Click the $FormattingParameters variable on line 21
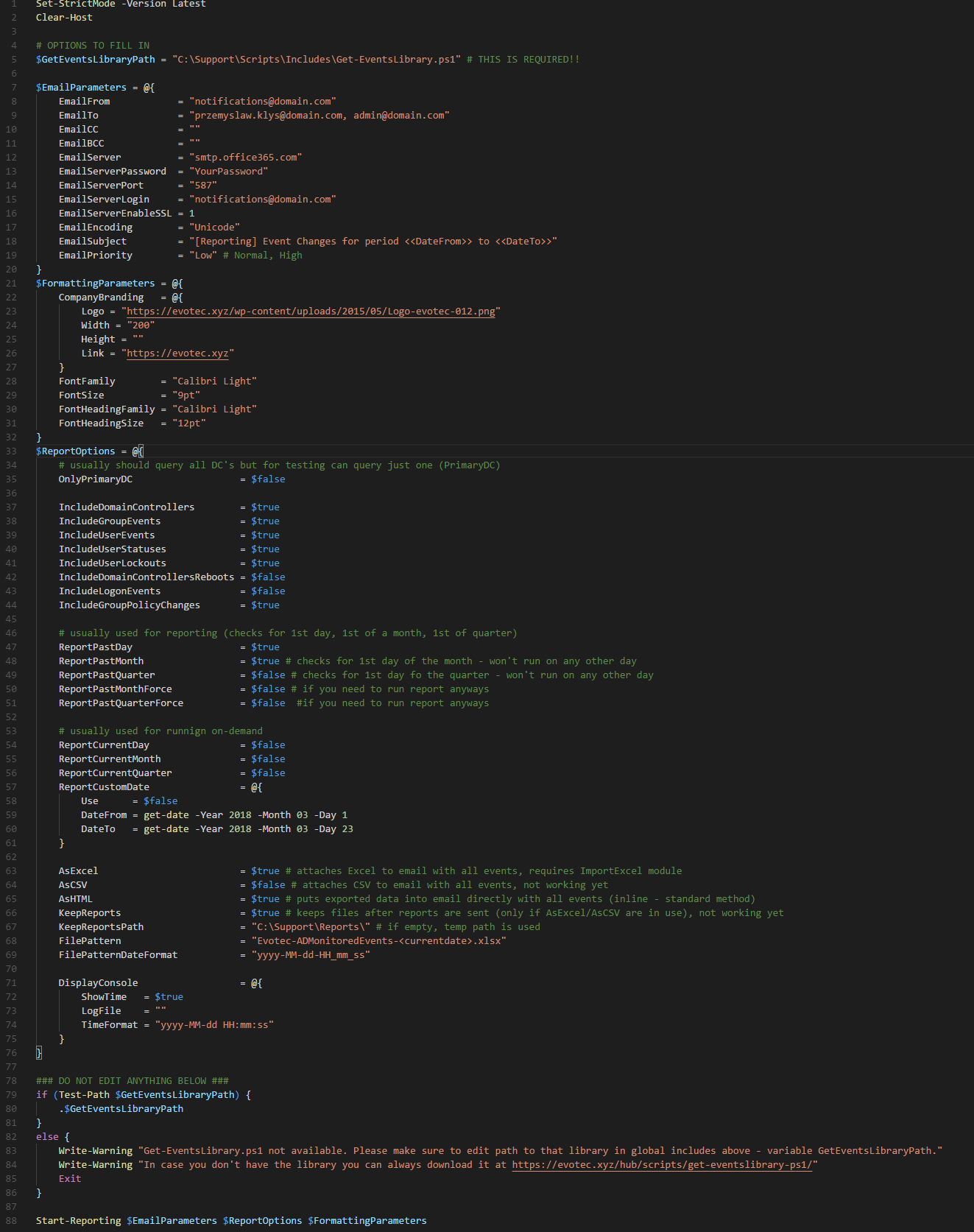Viewport: 974px width, 1232px height. [96, 284]
